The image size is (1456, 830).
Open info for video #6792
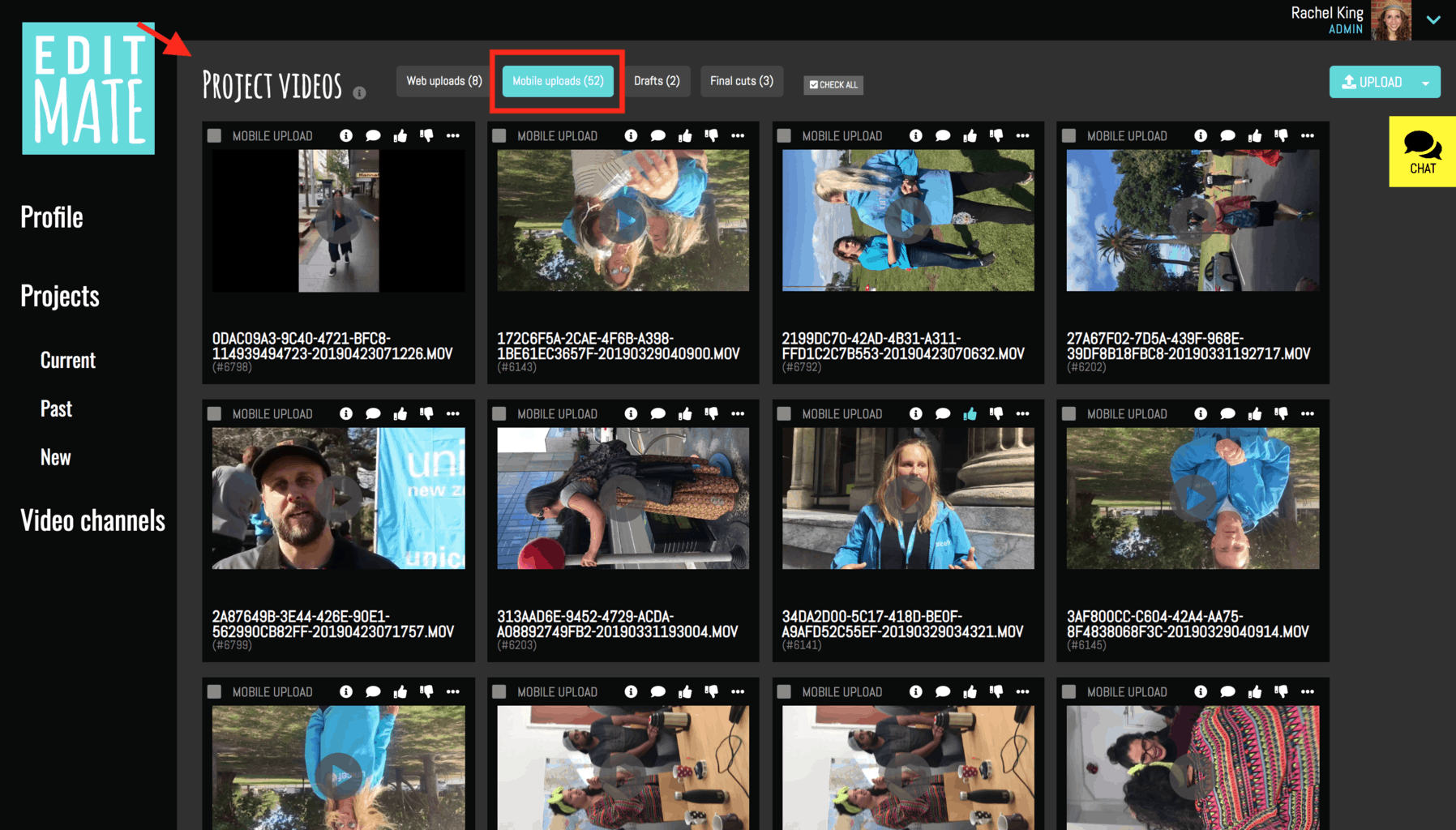point(916,135)
